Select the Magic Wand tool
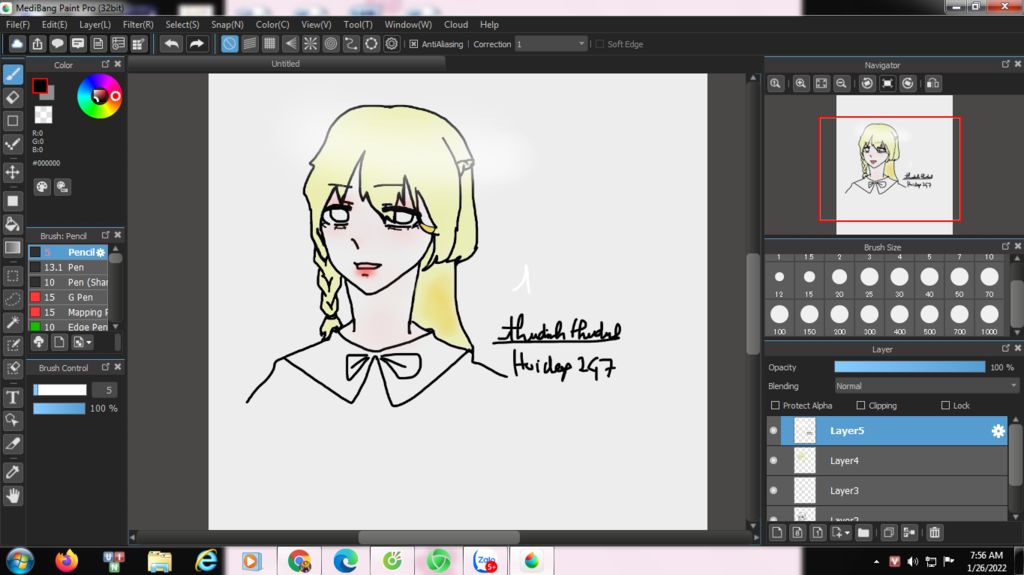 [x=13, y=322]
